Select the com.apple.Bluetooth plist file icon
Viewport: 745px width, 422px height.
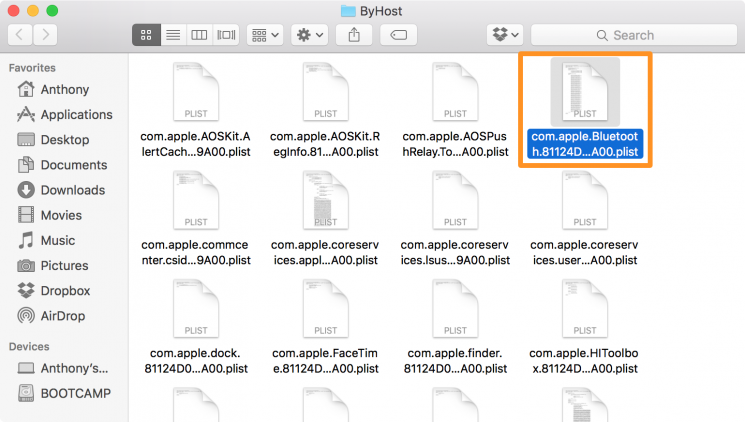click(x=585, y=91)
